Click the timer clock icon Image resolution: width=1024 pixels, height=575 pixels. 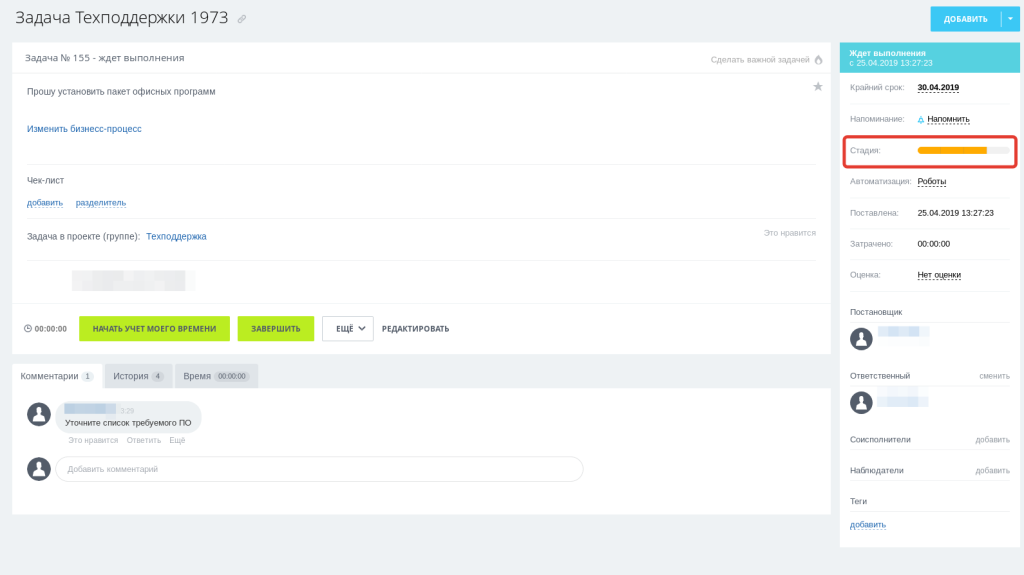point(27,329)
